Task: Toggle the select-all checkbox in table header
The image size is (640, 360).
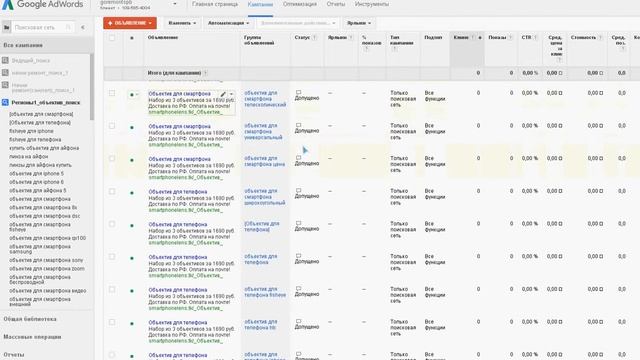Action: click(112, 38)
